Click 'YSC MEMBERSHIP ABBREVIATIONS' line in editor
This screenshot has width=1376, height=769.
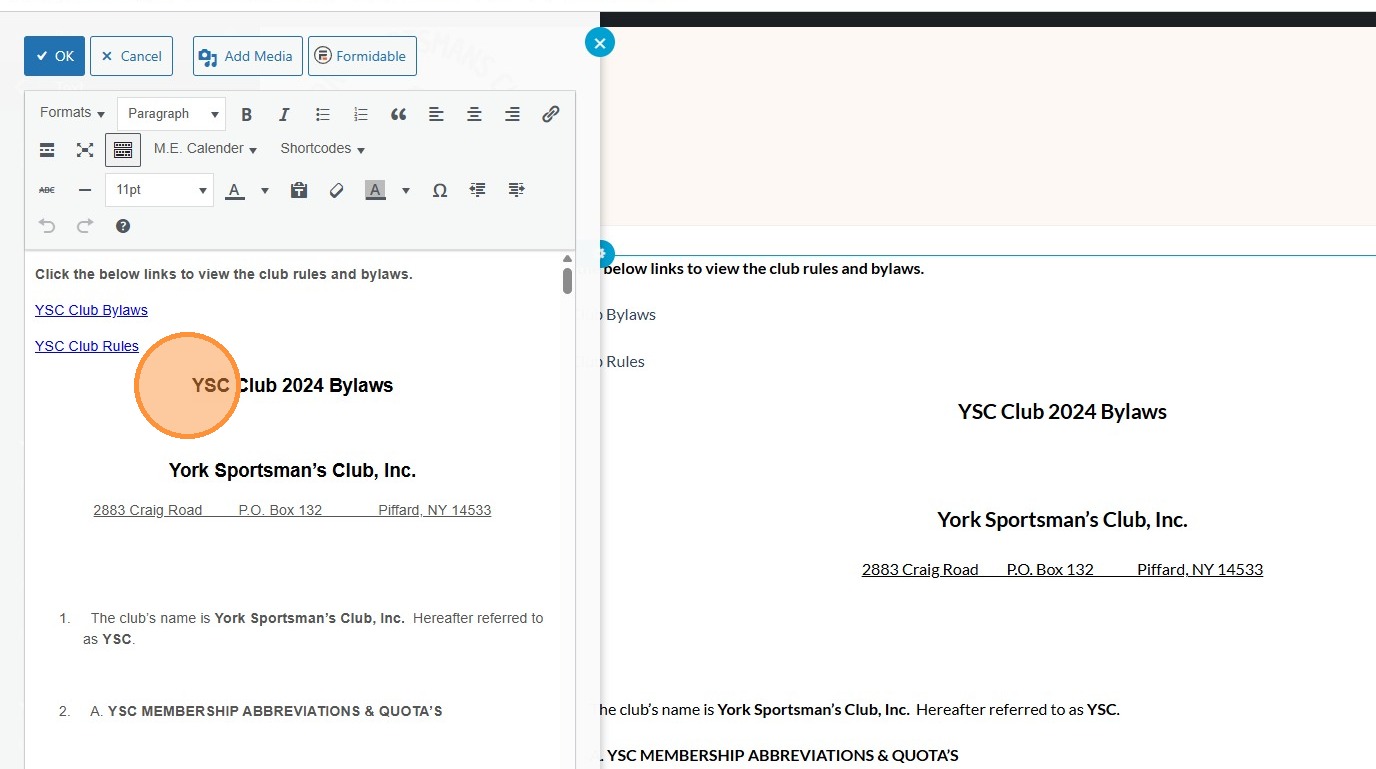[x=275, y=711]
